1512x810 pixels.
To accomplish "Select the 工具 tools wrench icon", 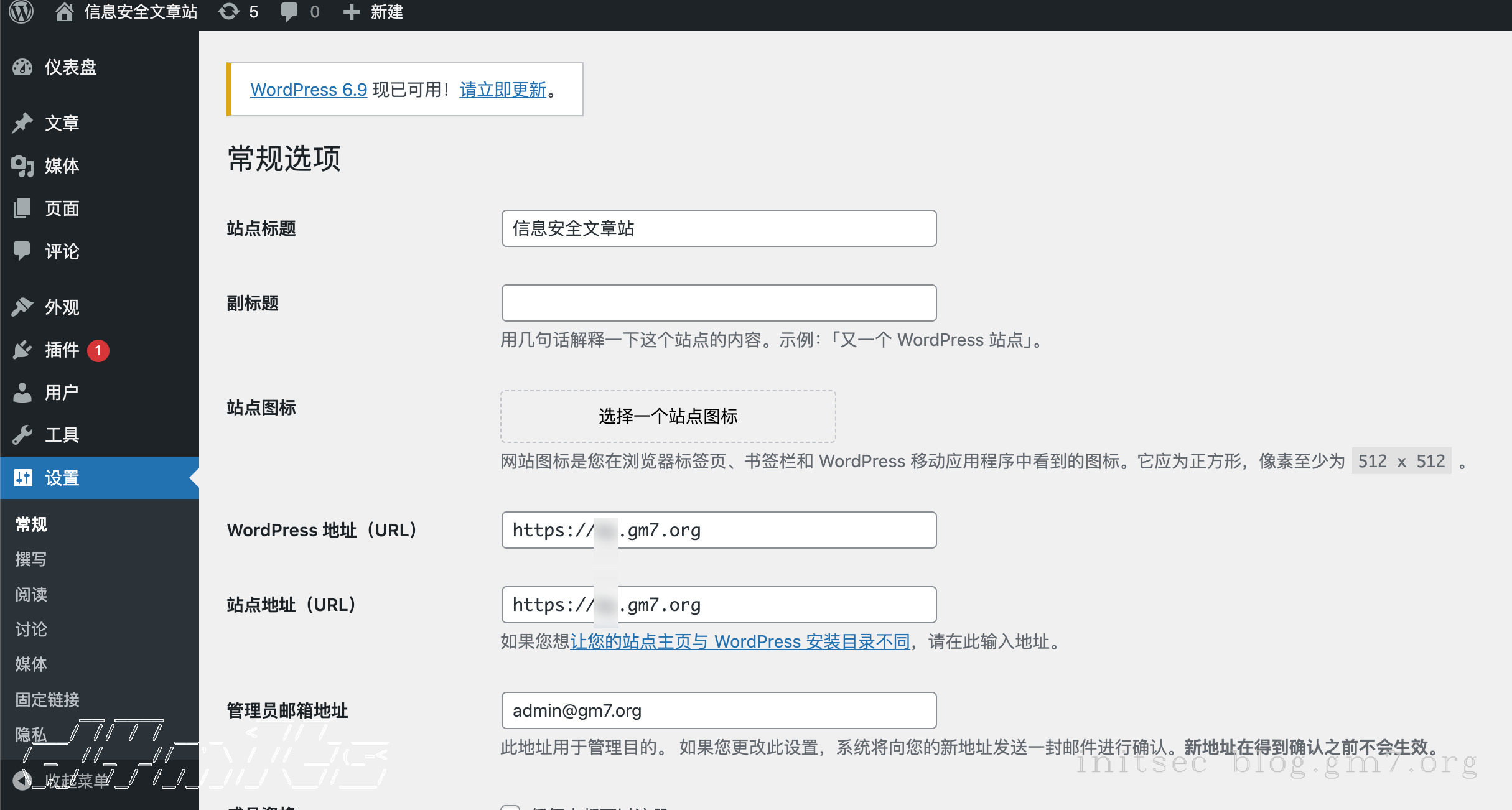I will 62,434.
